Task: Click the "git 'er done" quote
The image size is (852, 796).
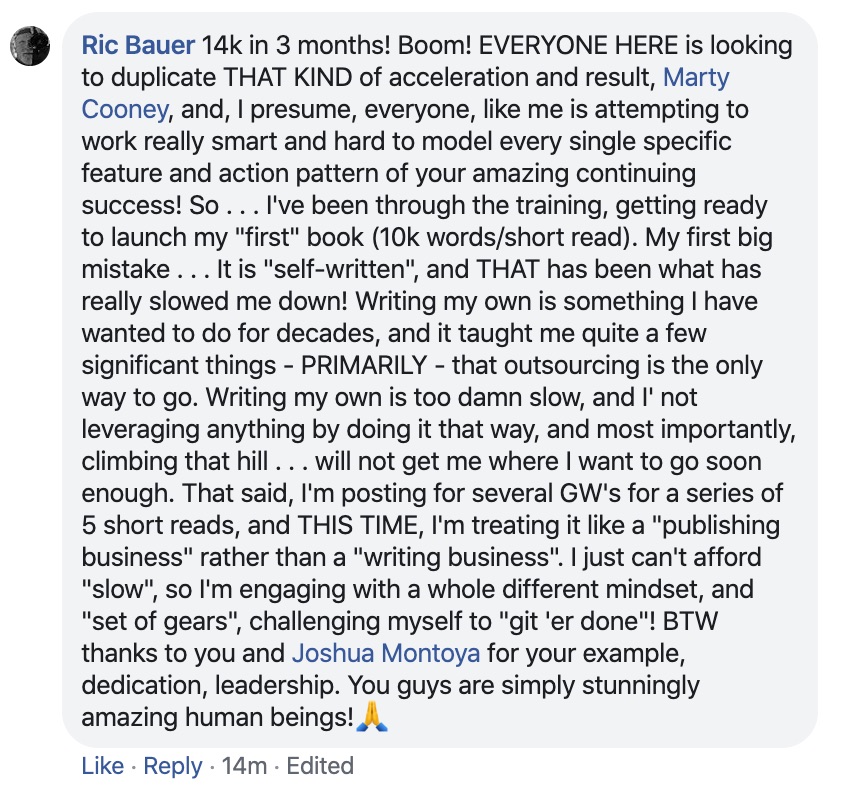Action: click(576, 621)
